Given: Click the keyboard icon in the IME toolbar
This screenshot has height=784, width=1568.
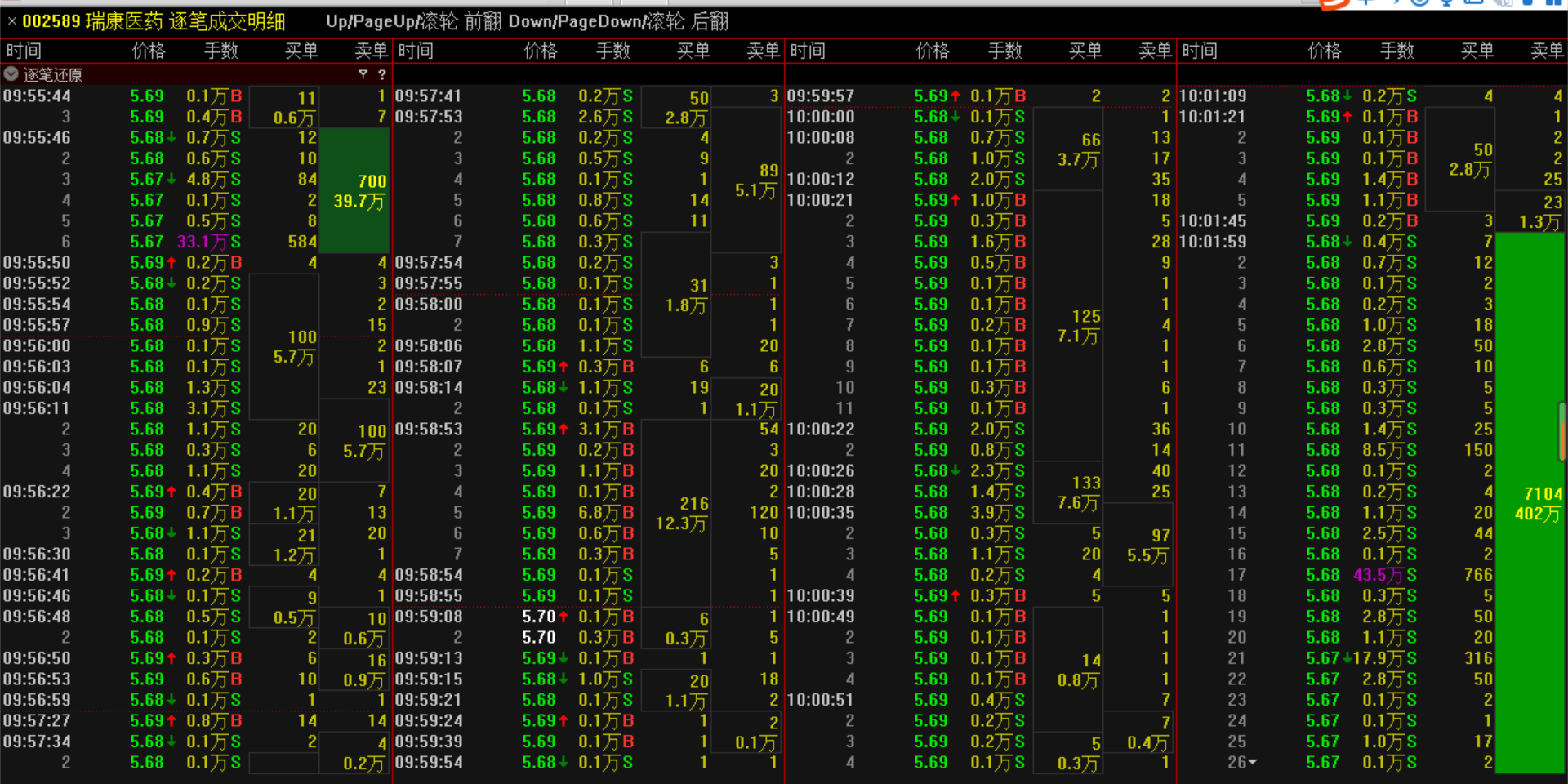Looking at the screenshot, I should coord(1473,2).
